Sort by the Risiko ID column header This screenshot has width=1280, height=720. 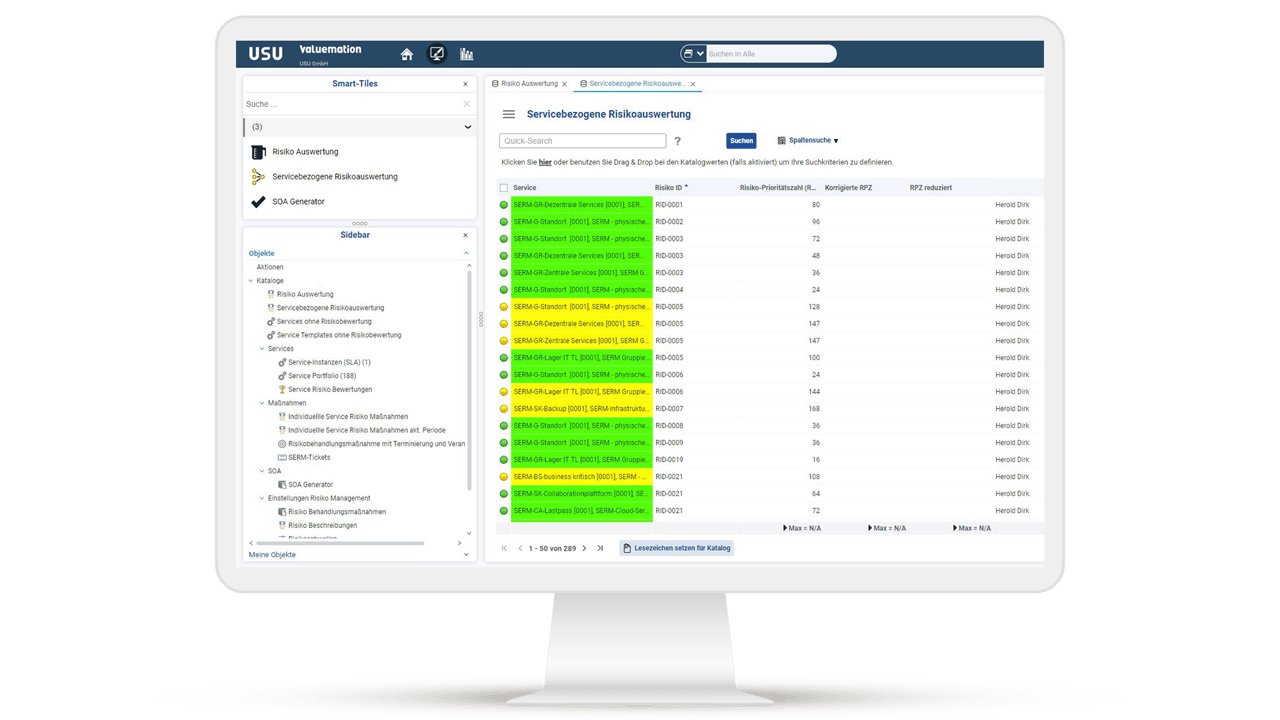[669, 188]
